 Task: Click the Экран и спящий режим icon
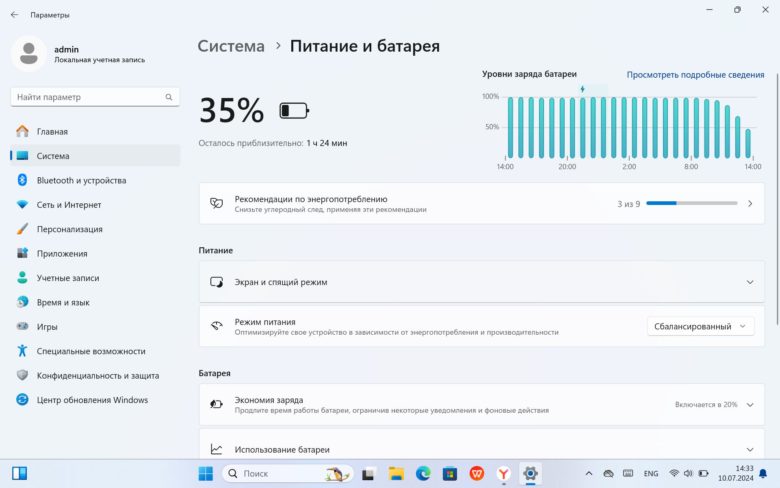[216, 282]
